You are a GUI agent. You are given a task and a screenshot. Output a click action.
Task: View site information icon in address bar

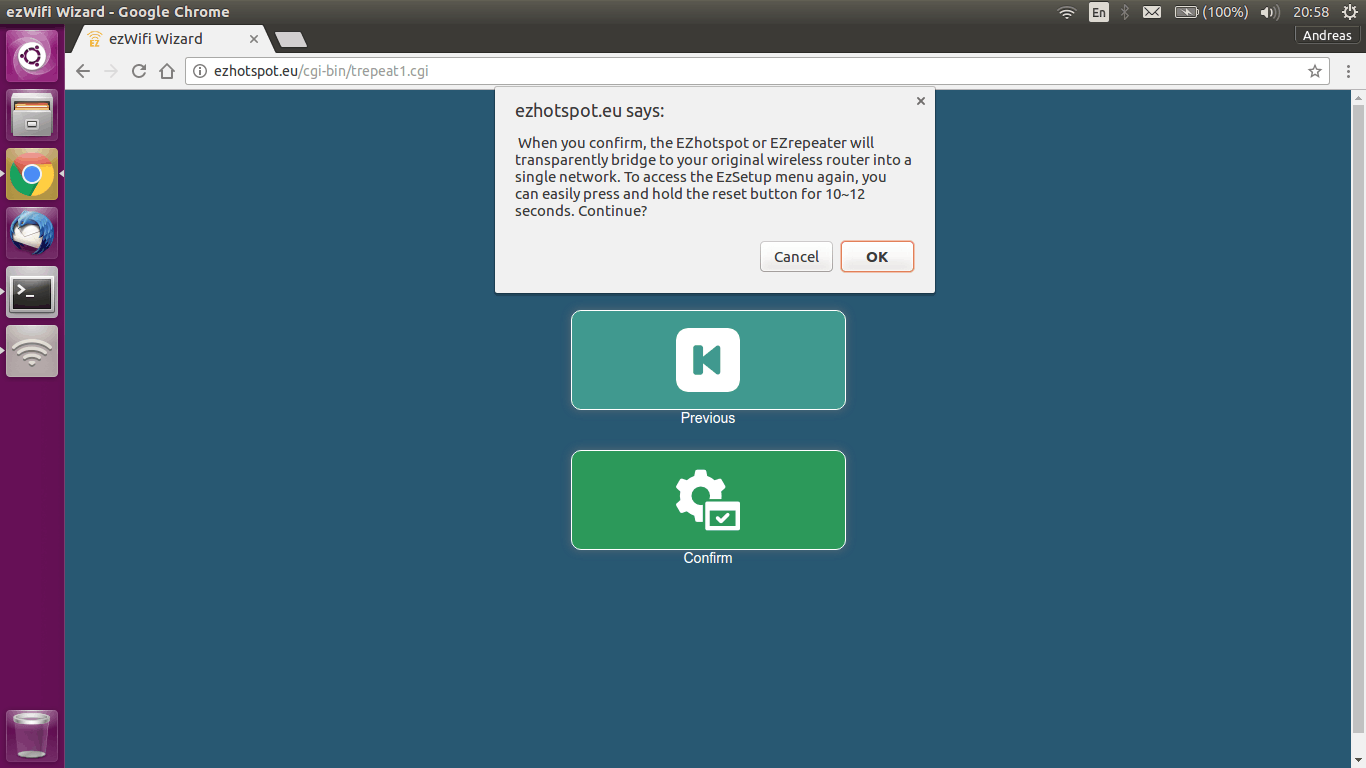(199, 71)
